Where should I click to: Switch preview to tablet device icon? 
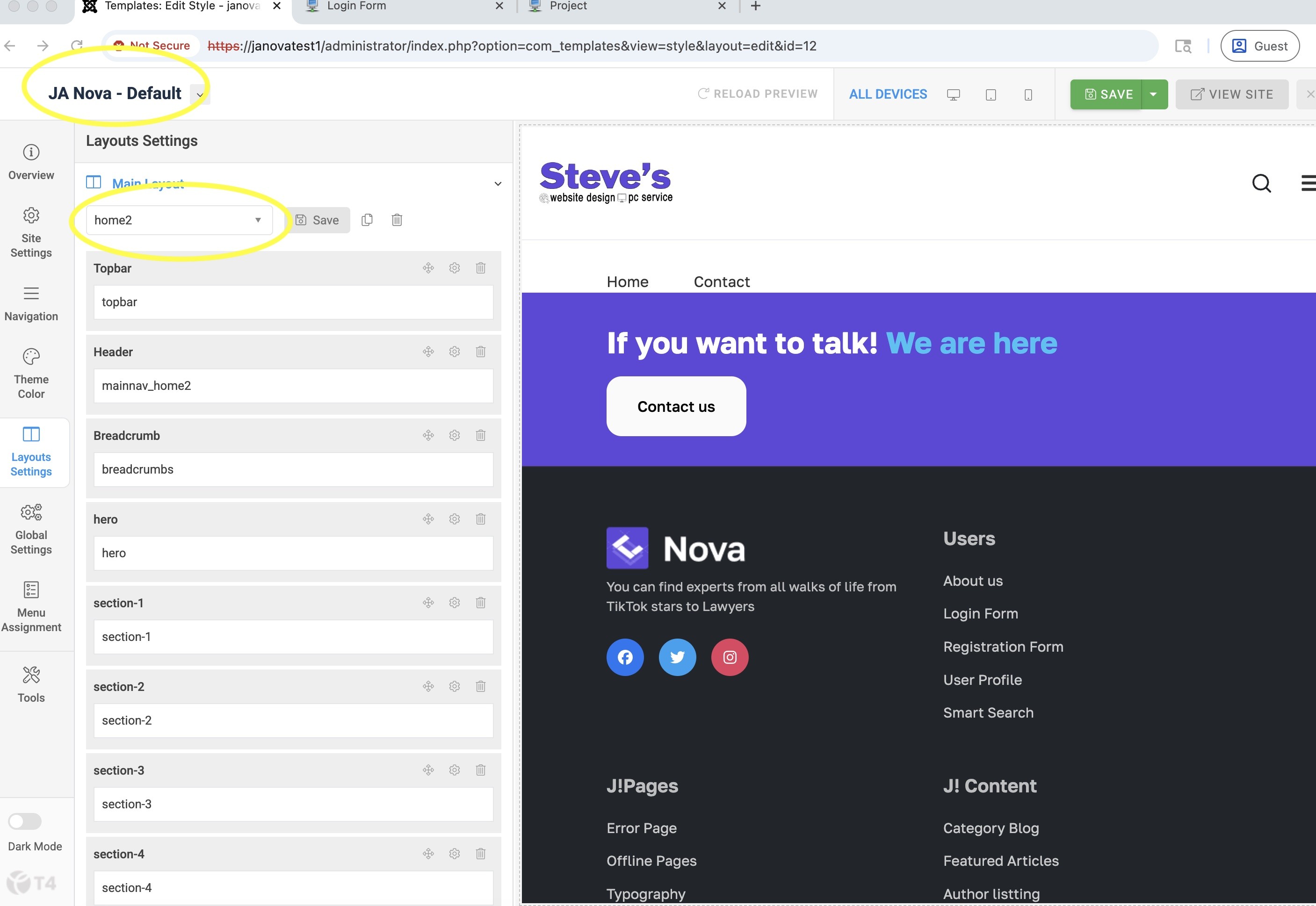991,95
